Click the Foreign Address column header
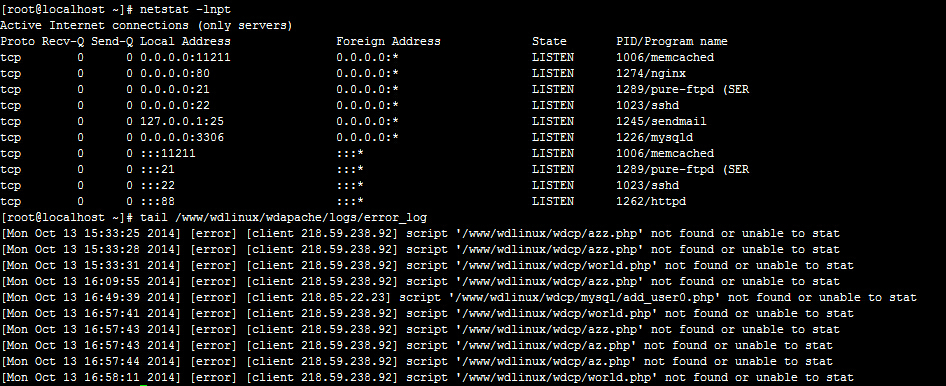Image resolution: width=946 pixels, height=386 pixels. click(x=389, y=42)
